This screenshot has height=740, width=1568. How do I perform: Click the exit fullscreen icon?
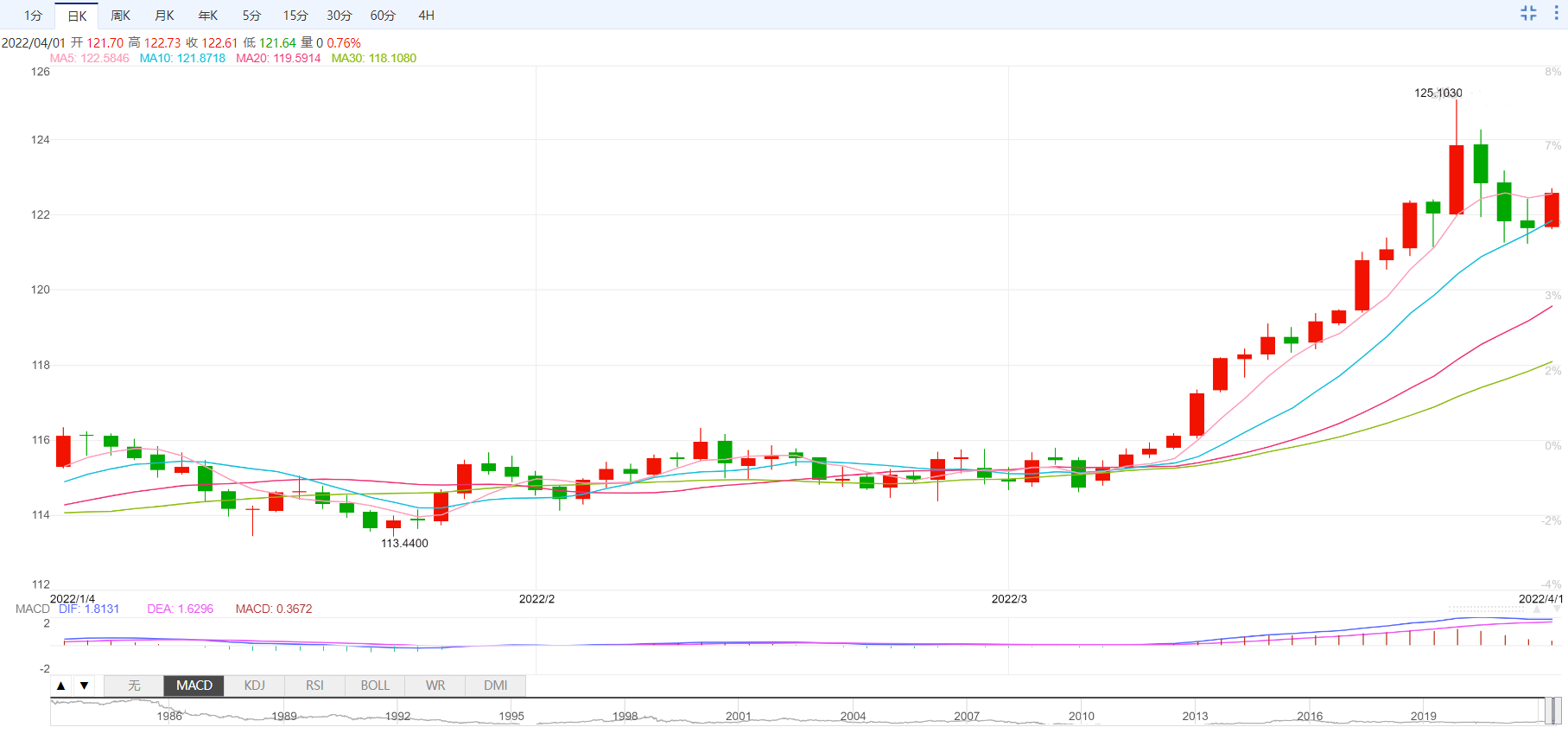pos(1528,13)
